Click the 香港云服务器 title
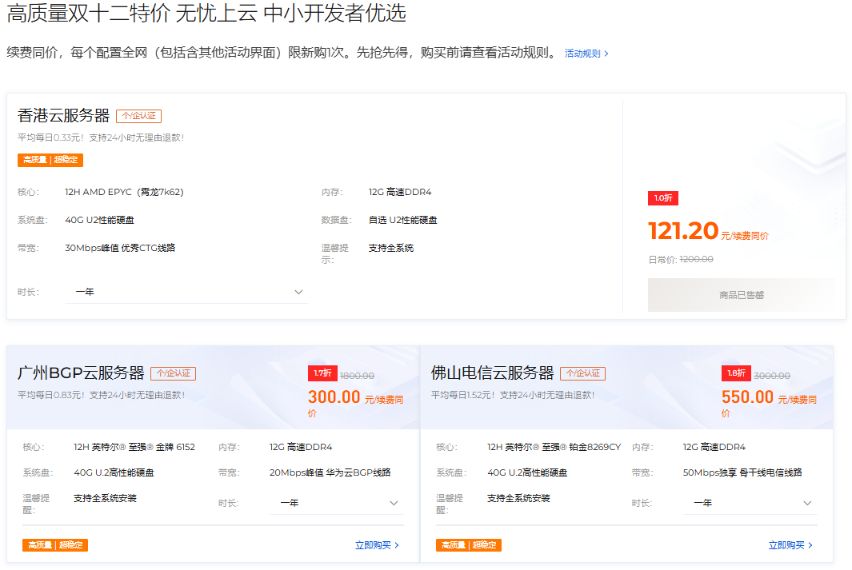852x570 pixels. click(63, 116)
